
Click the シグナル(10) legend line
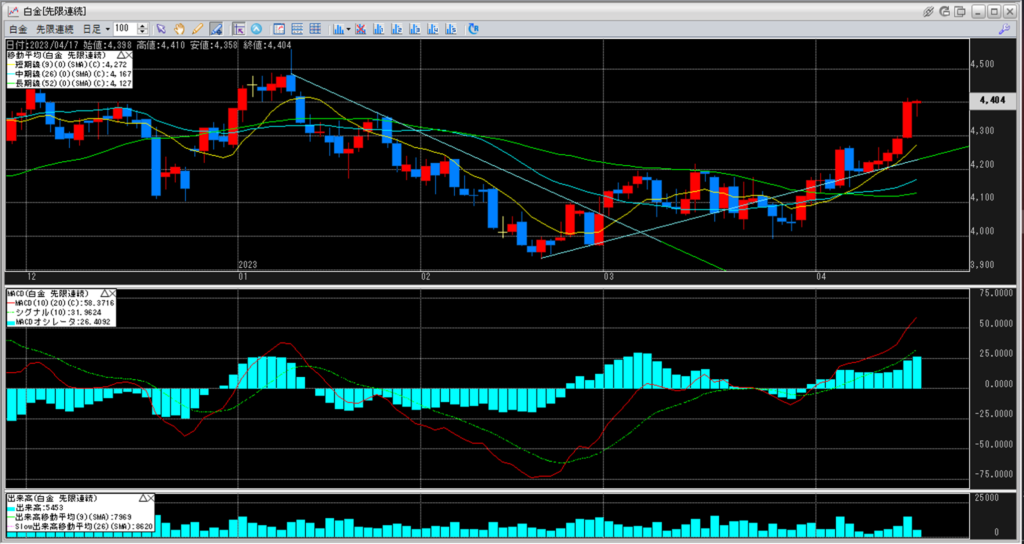[x=54, y=312]
